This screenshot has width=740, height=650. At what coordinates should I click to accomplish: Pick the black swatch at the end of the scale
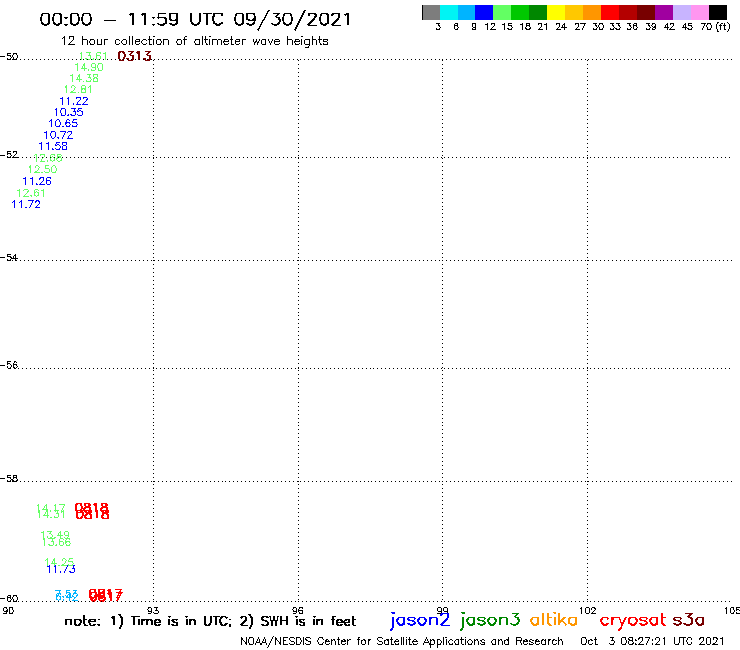coord(718,12)
